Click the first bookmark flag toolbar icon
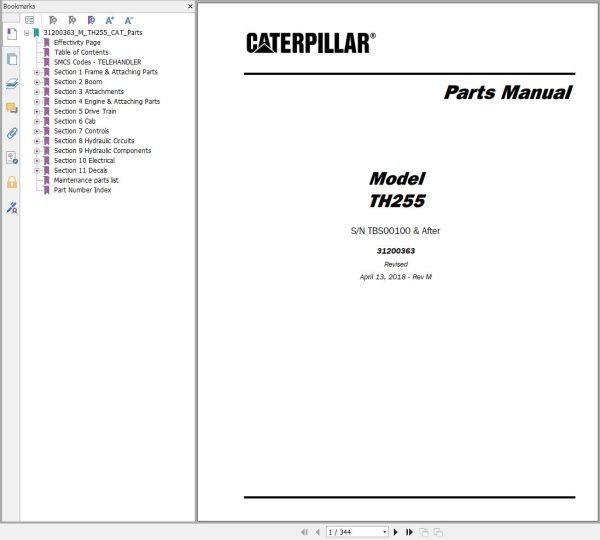 (53, 20)
